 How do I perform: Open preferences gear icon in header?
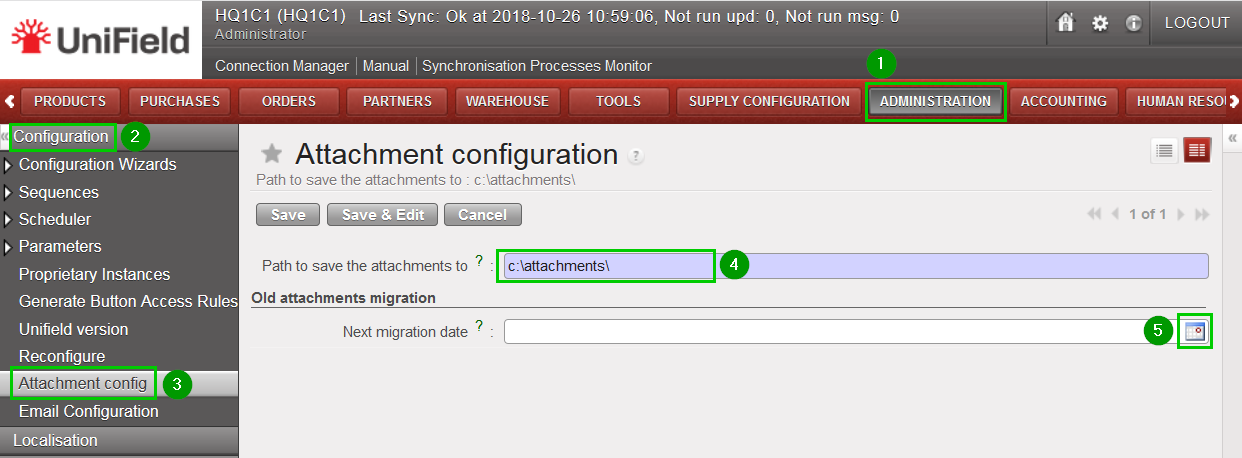click(1100, 23)
